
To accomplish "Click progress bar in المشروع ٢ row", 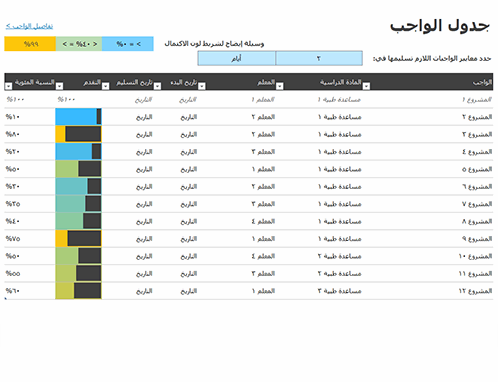I will (78, 117).
